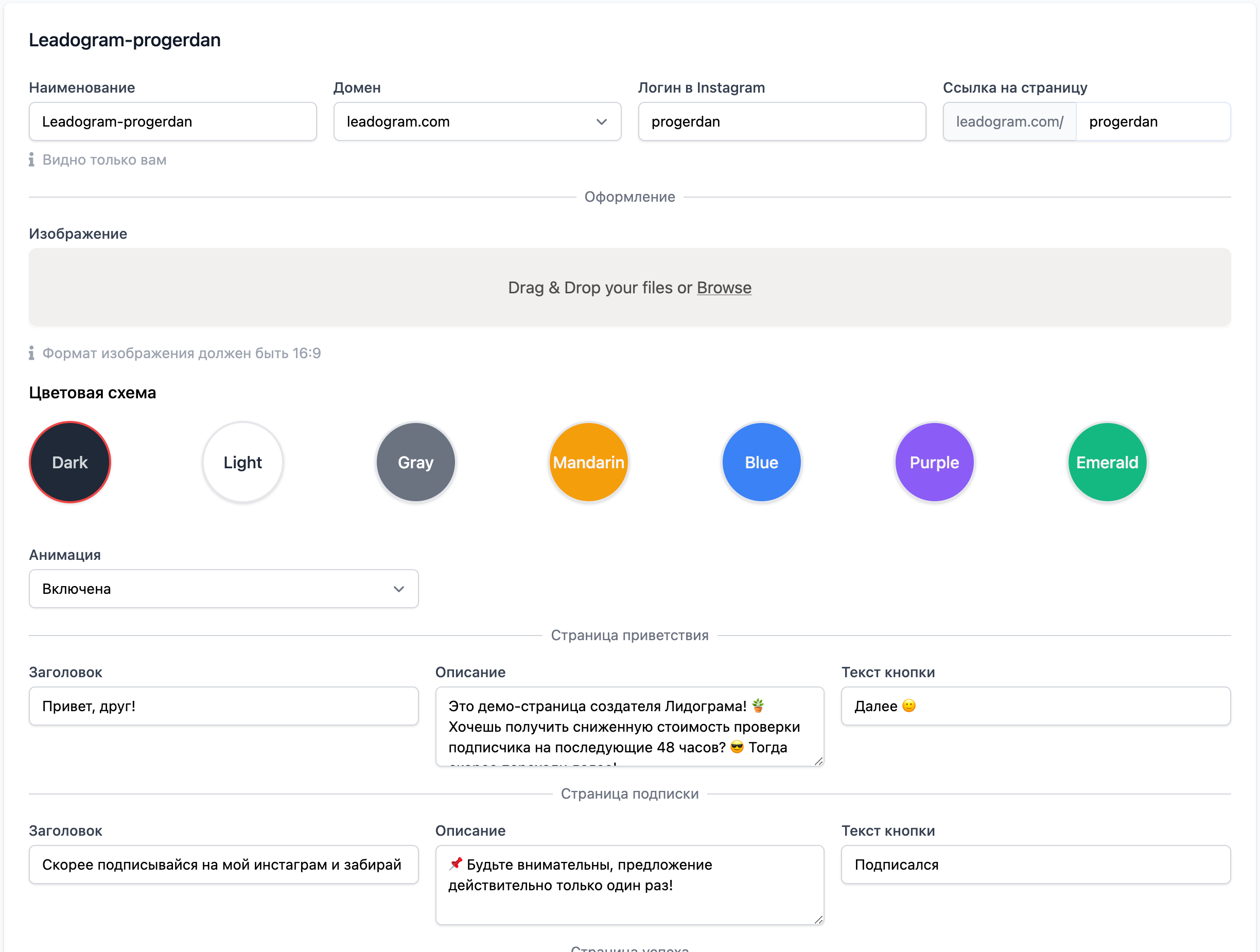1260x952 pixels.
Task: Click info icon next to 'Видно только вам'
Action: pos(31,160)
